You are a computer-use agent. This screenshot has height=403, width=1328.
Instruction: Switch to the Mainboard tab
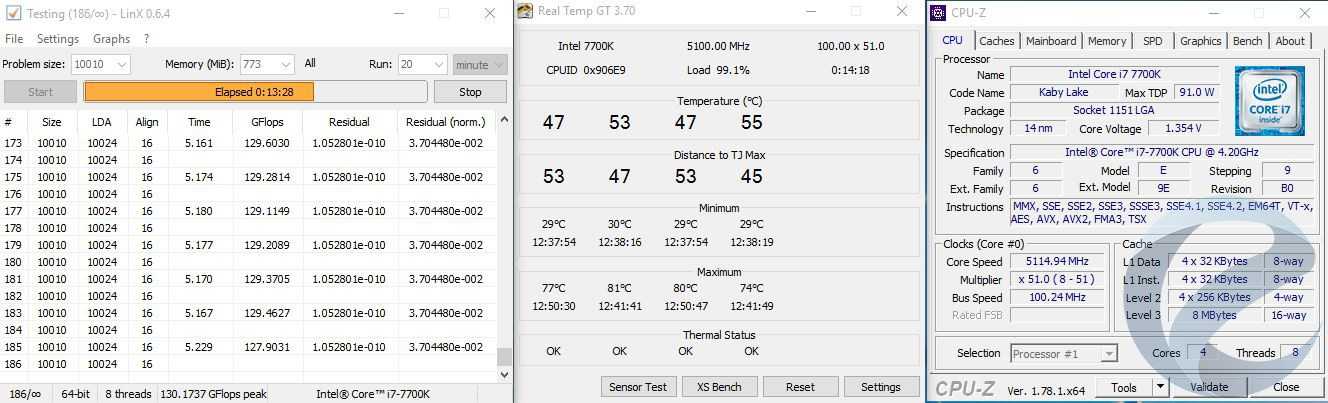pos(1051,41)
